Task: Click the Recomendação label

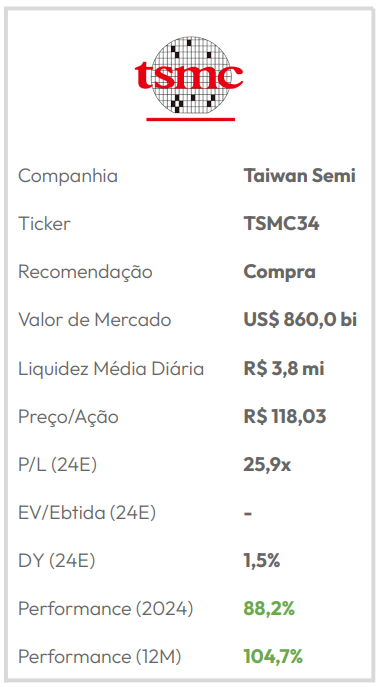Action: [x=85, y=273]
